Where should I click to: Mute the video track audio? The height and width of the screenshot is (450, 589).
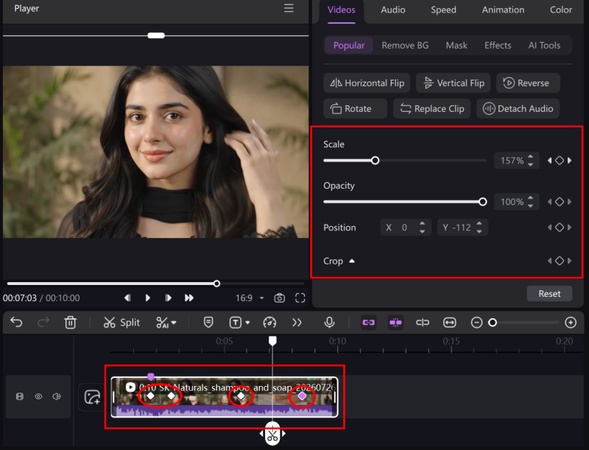(57, 397)
